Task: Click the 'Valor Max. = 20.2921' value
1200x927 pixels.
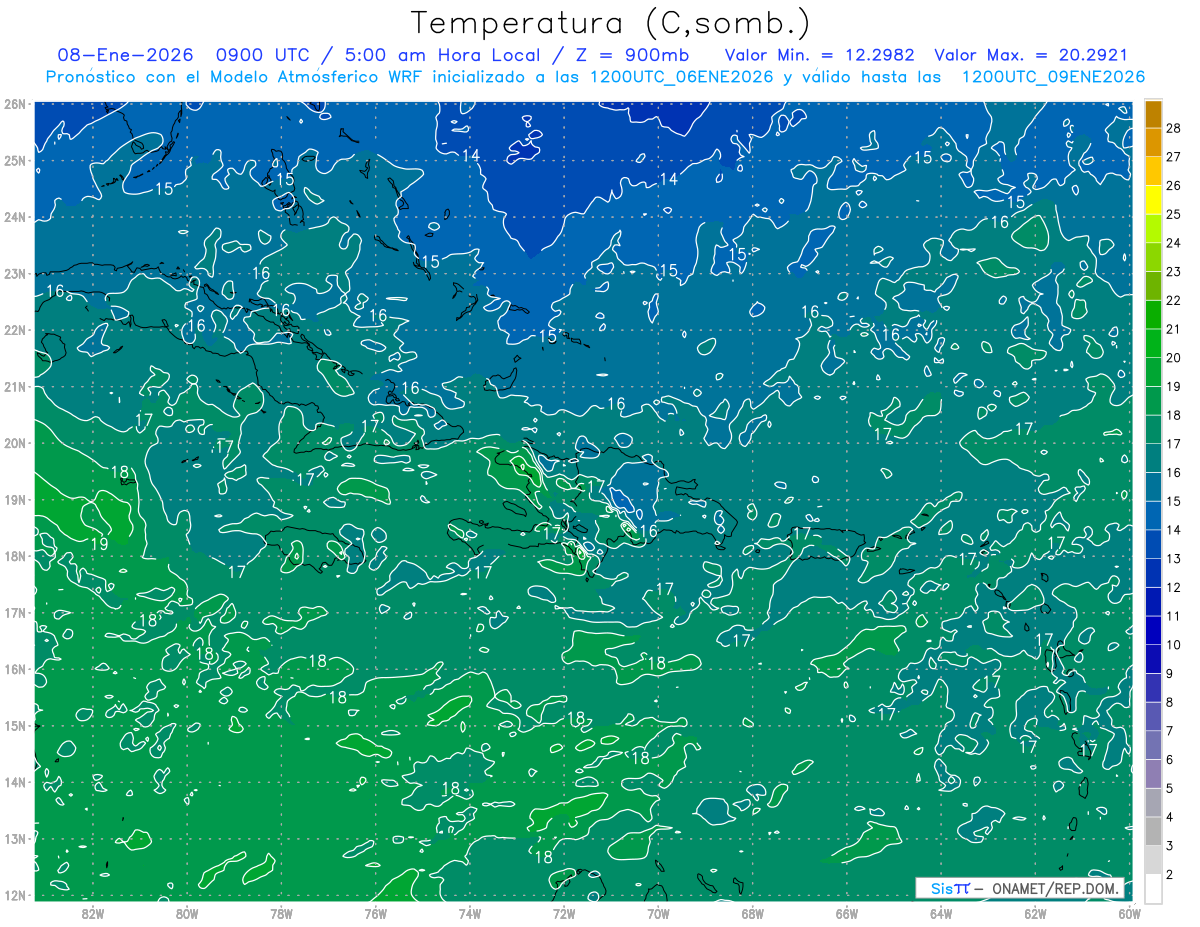Action: [1031, 55]
